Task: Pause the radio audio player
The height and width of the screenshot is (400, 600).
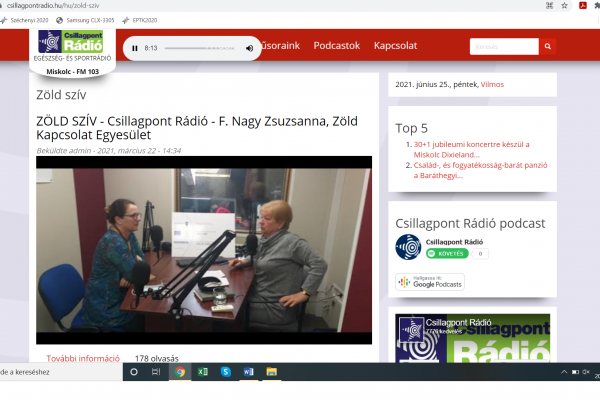Action: tap(135, 48)
